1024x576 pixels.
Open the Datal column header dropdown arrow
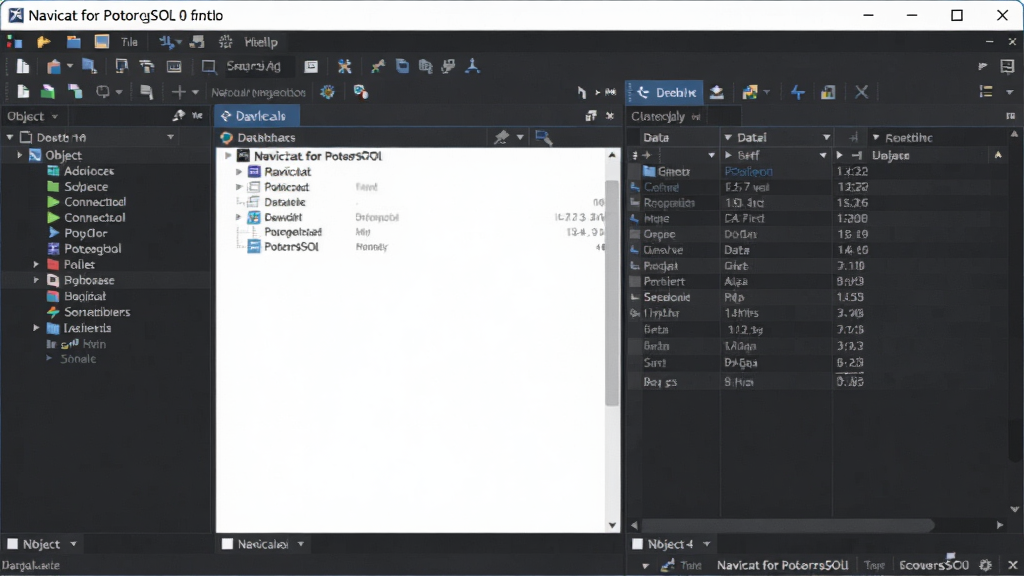coord(826,138)
